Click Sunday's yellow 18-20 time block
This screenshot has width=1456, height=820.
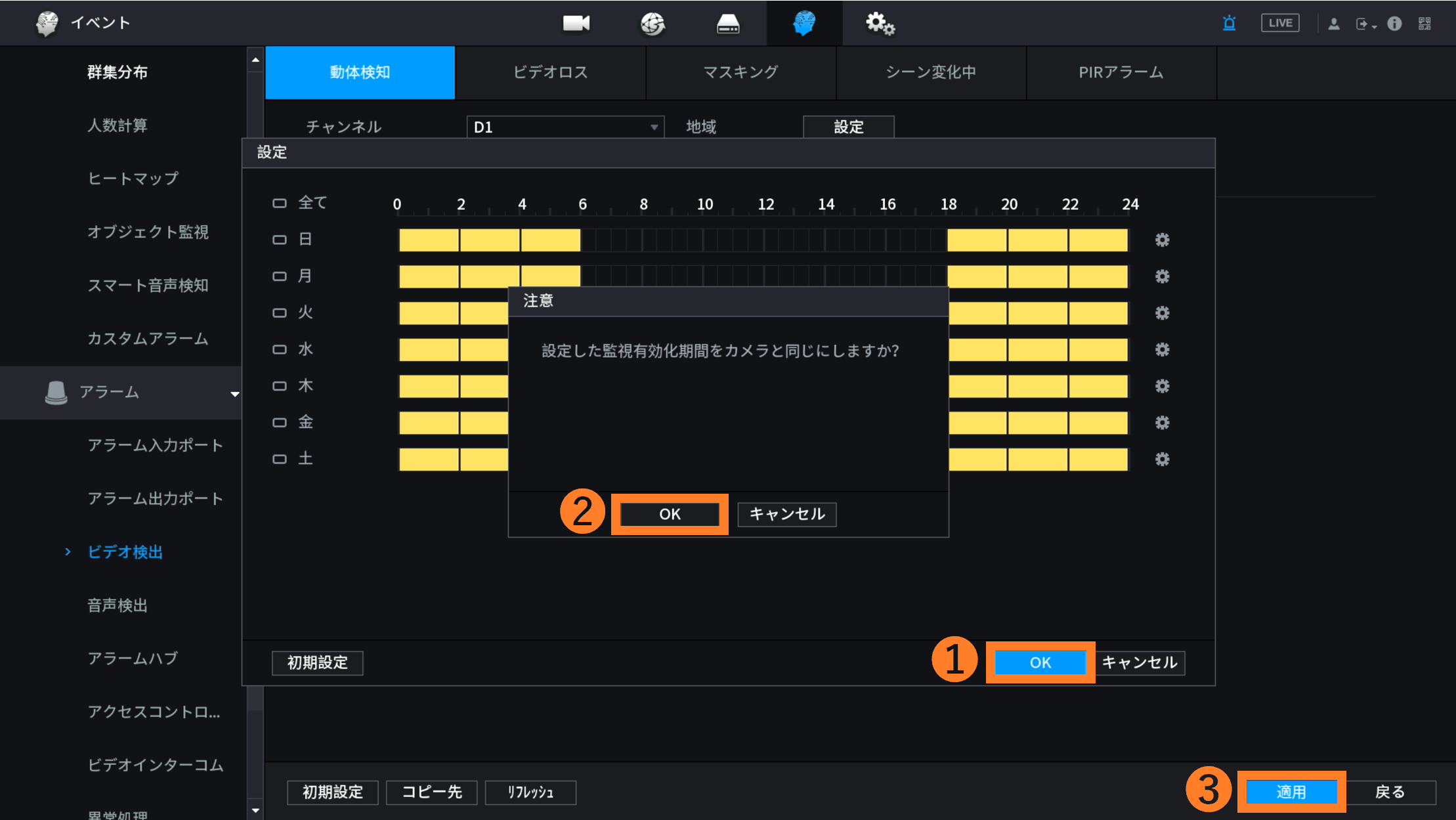point(976,240)
